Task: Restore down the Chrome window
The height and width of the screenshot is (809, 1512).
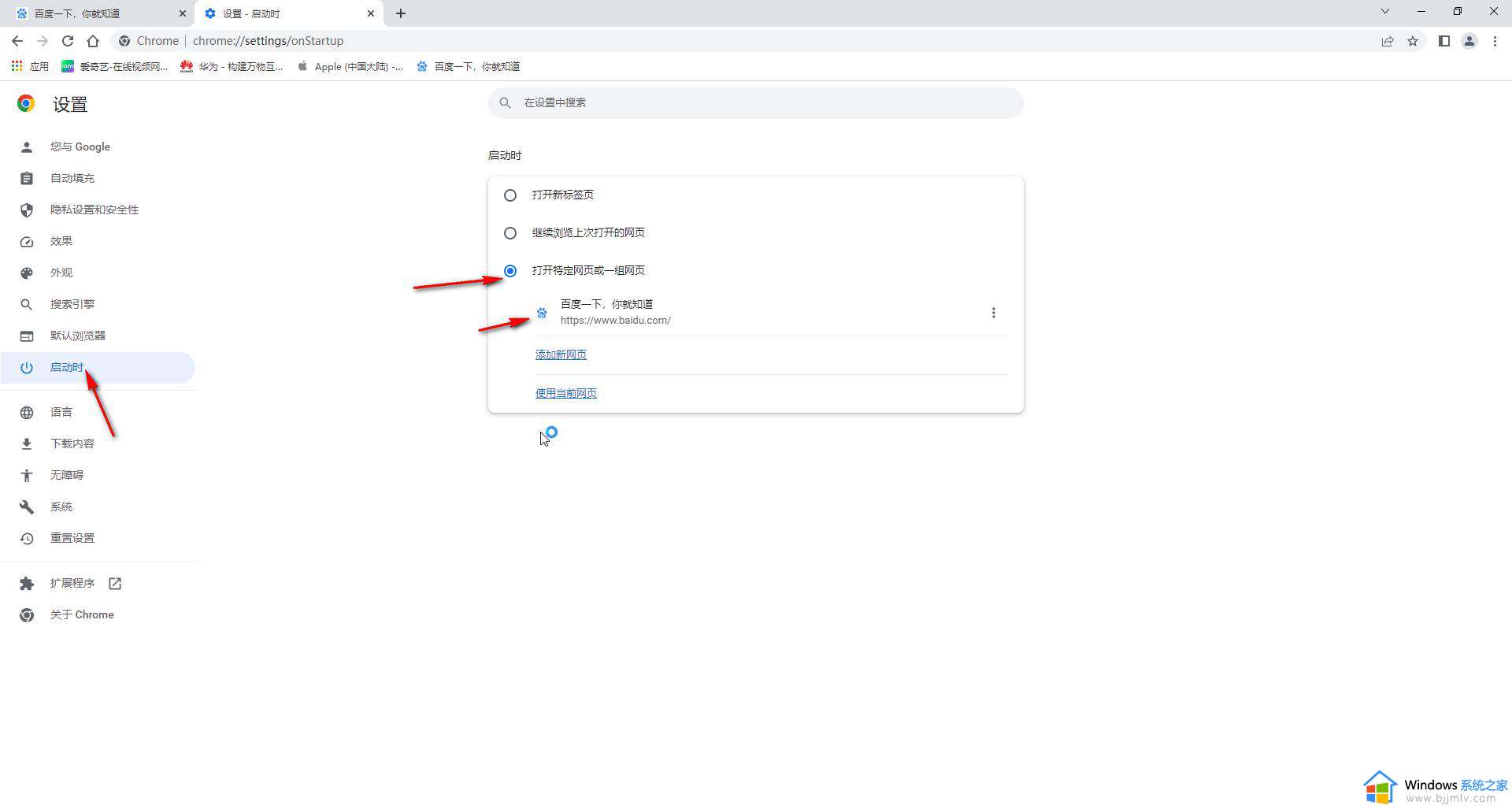Action: pyautogui.click(x=1458, y=11)
